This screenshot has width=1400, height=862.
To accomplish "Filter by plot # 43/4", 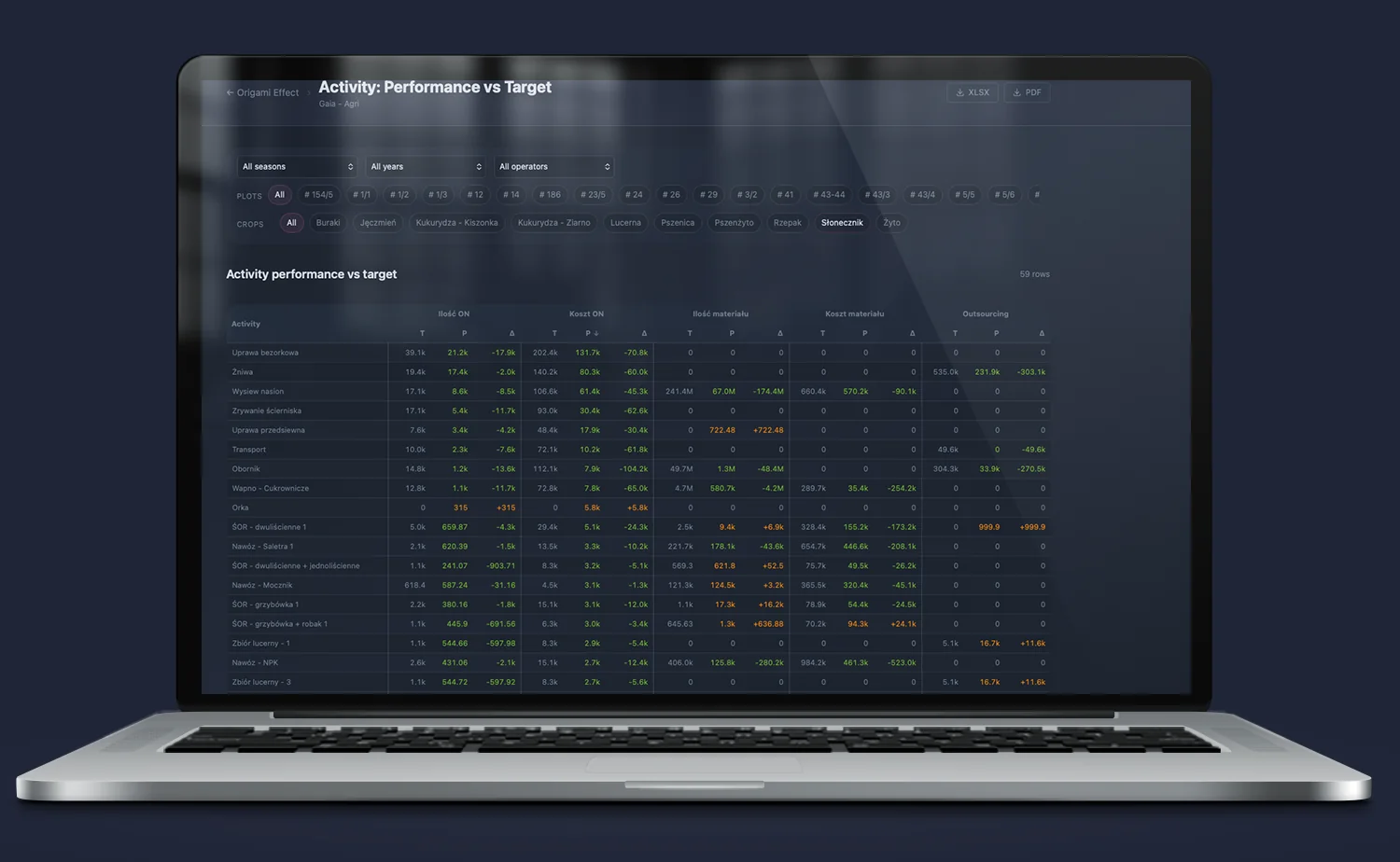I will 922,195.
